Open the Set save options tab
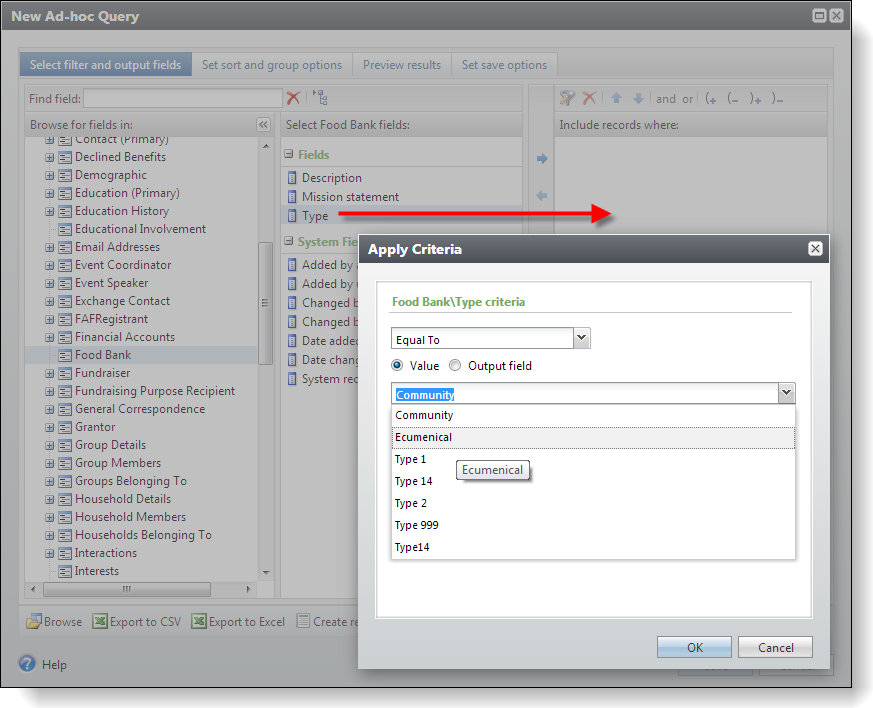The height and width of the screenshot is (708, 873). 504,65
